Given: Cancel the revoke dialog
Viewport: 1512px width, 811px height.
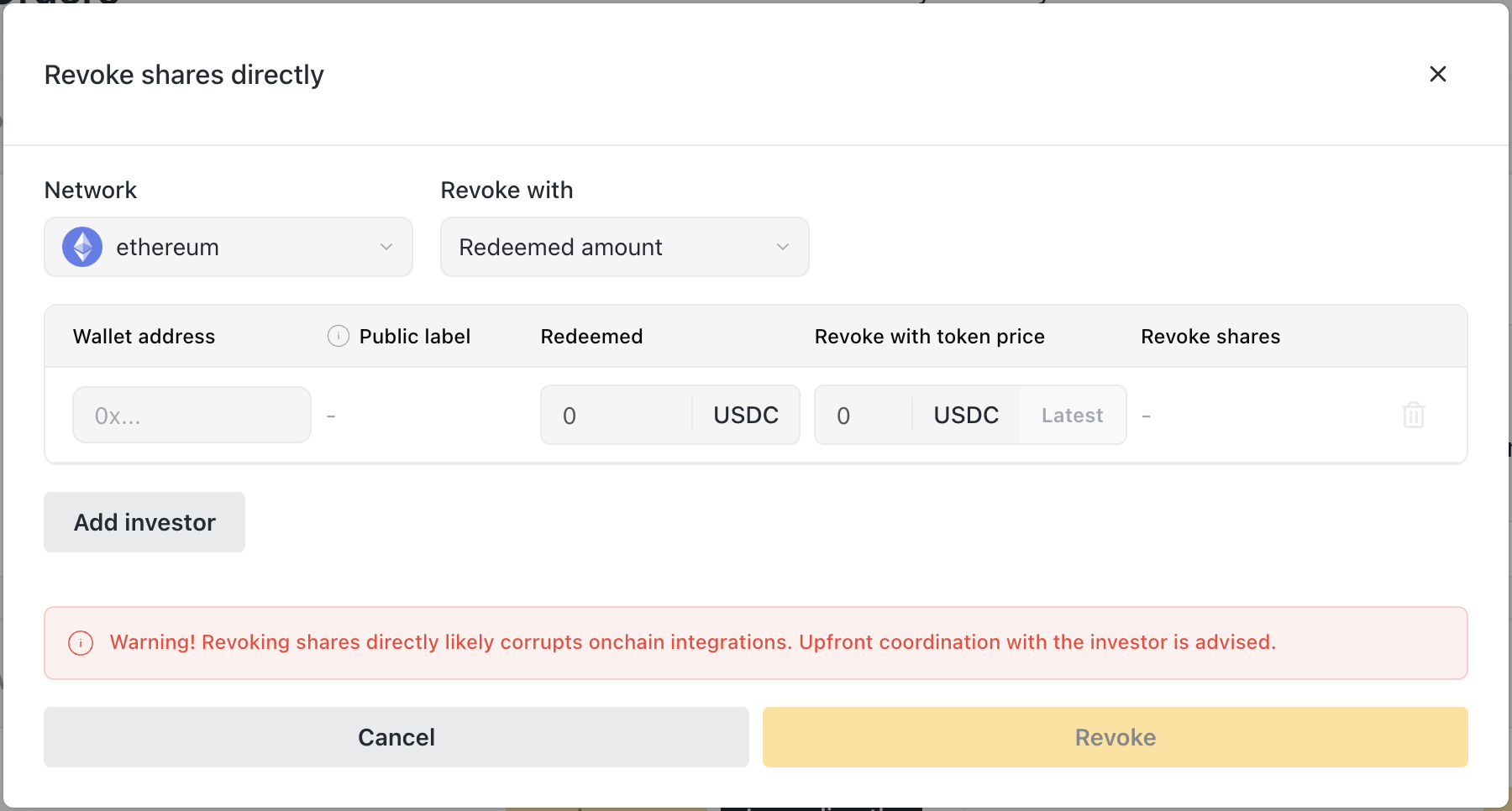Looking at the screenshot, I should (x=396, y=737).
